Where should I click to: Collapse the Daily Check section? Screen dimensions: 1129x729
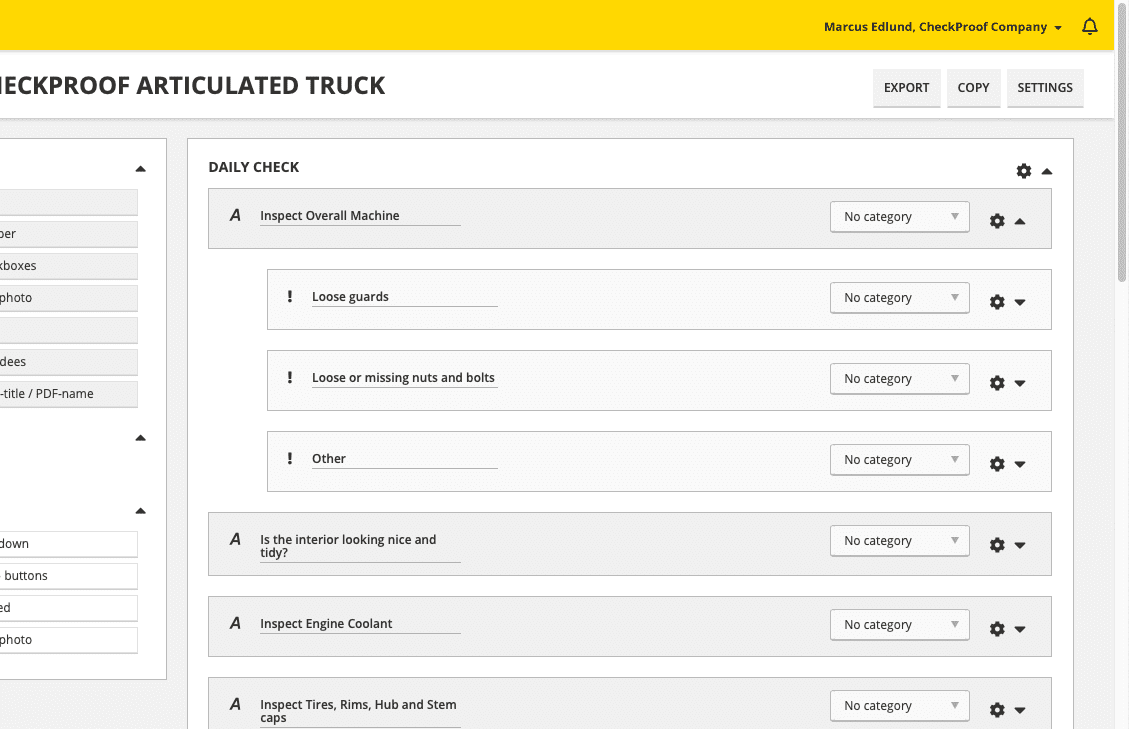coord(1047,171)
